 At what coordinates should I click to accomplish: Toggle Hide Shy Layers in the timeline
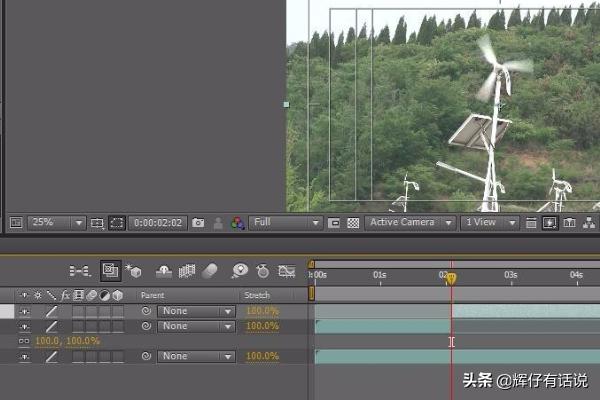point(164,271)
